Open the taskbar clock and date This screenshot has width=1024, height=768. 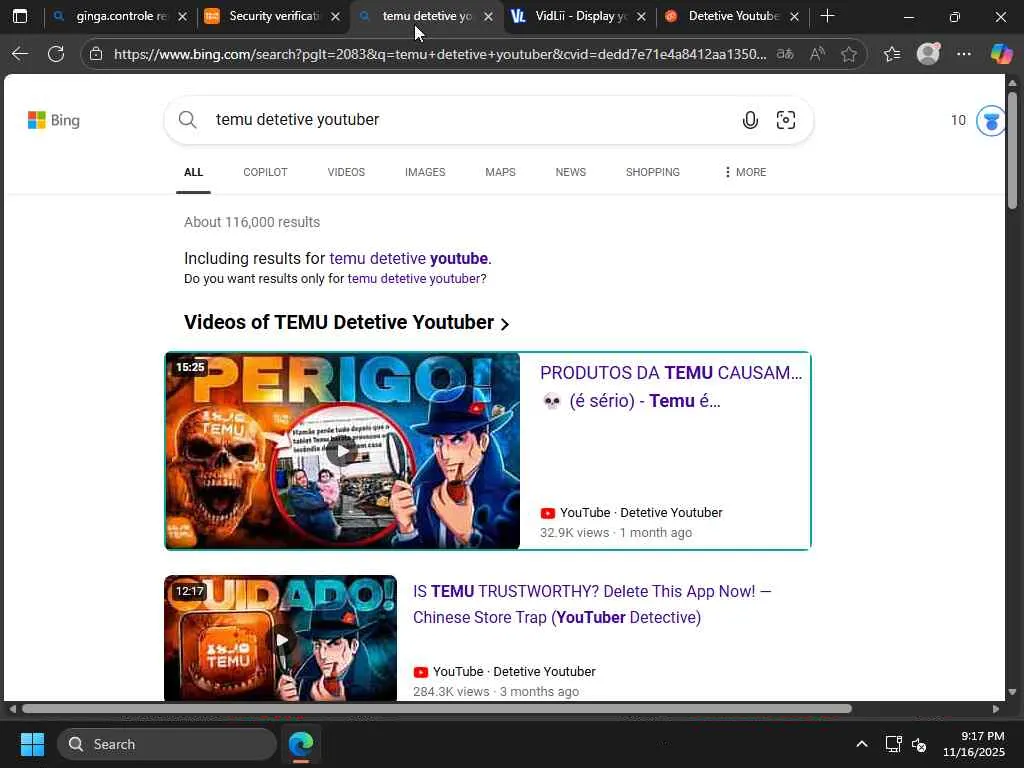coord(974,744)
